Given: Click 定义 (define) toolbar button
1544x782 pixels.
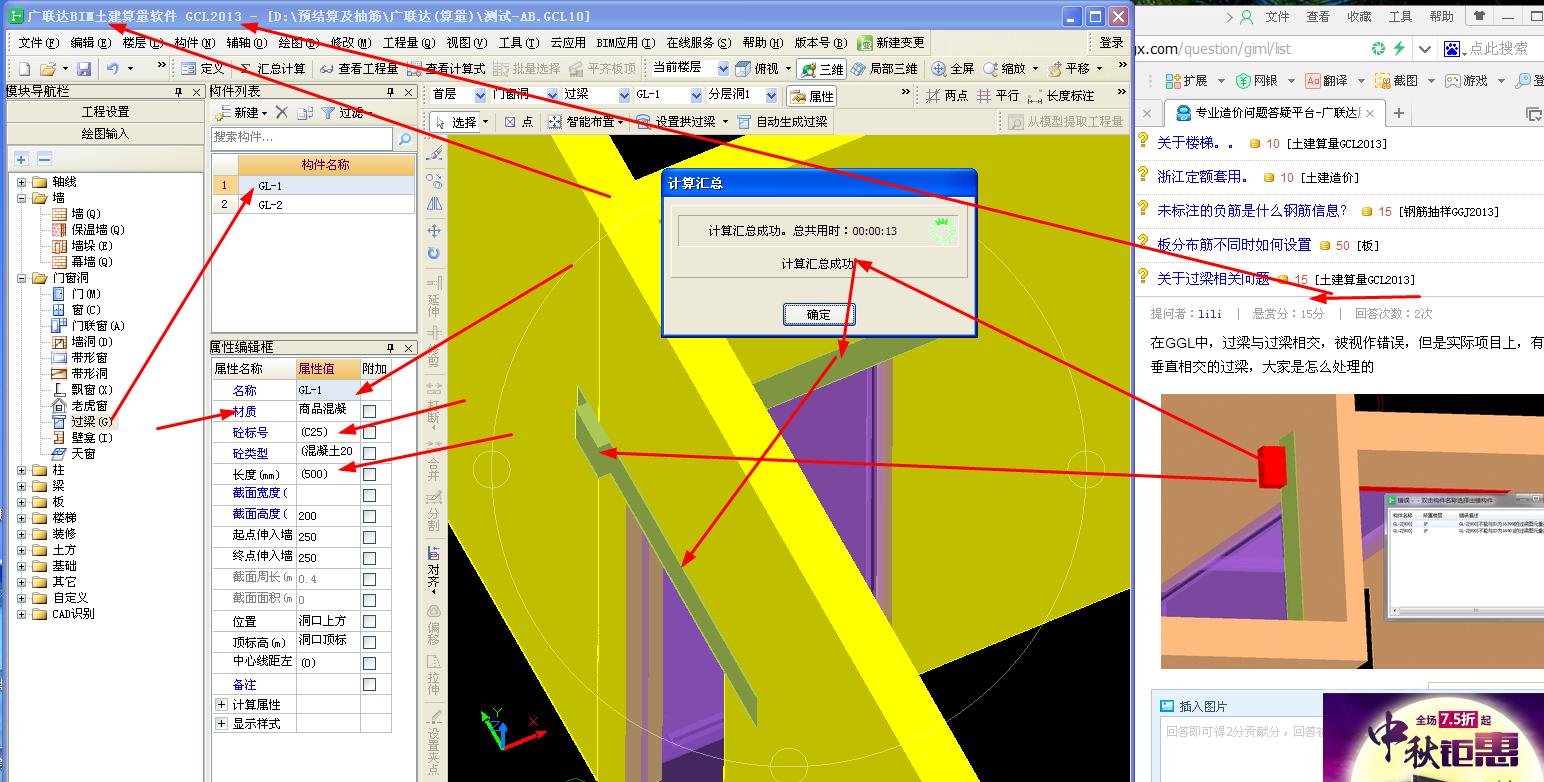Looking at the screenshot, I should pyautogui.click(x=203, y=68).
